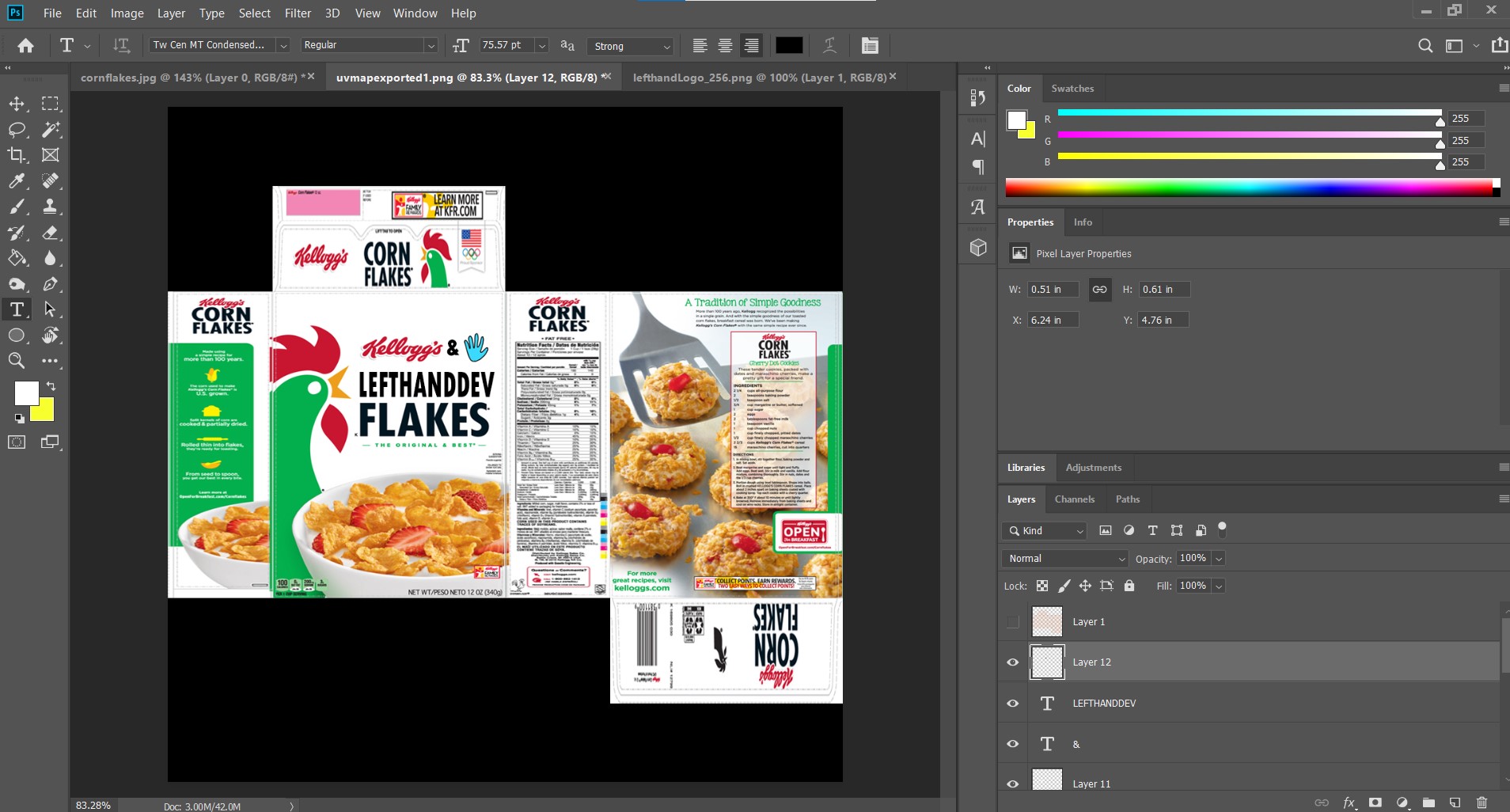Select the Eyedropper tool
Screen dimensions: 1510x812
pyautogui.click(x=17, y=181)
